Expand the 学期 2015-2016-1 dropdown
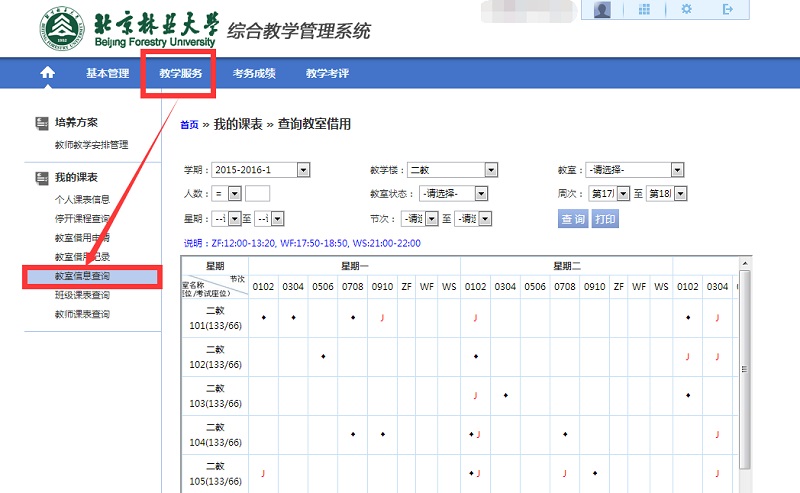Image resolution: width=800 pixels, height=493 pixels. [x=303, y=170]
